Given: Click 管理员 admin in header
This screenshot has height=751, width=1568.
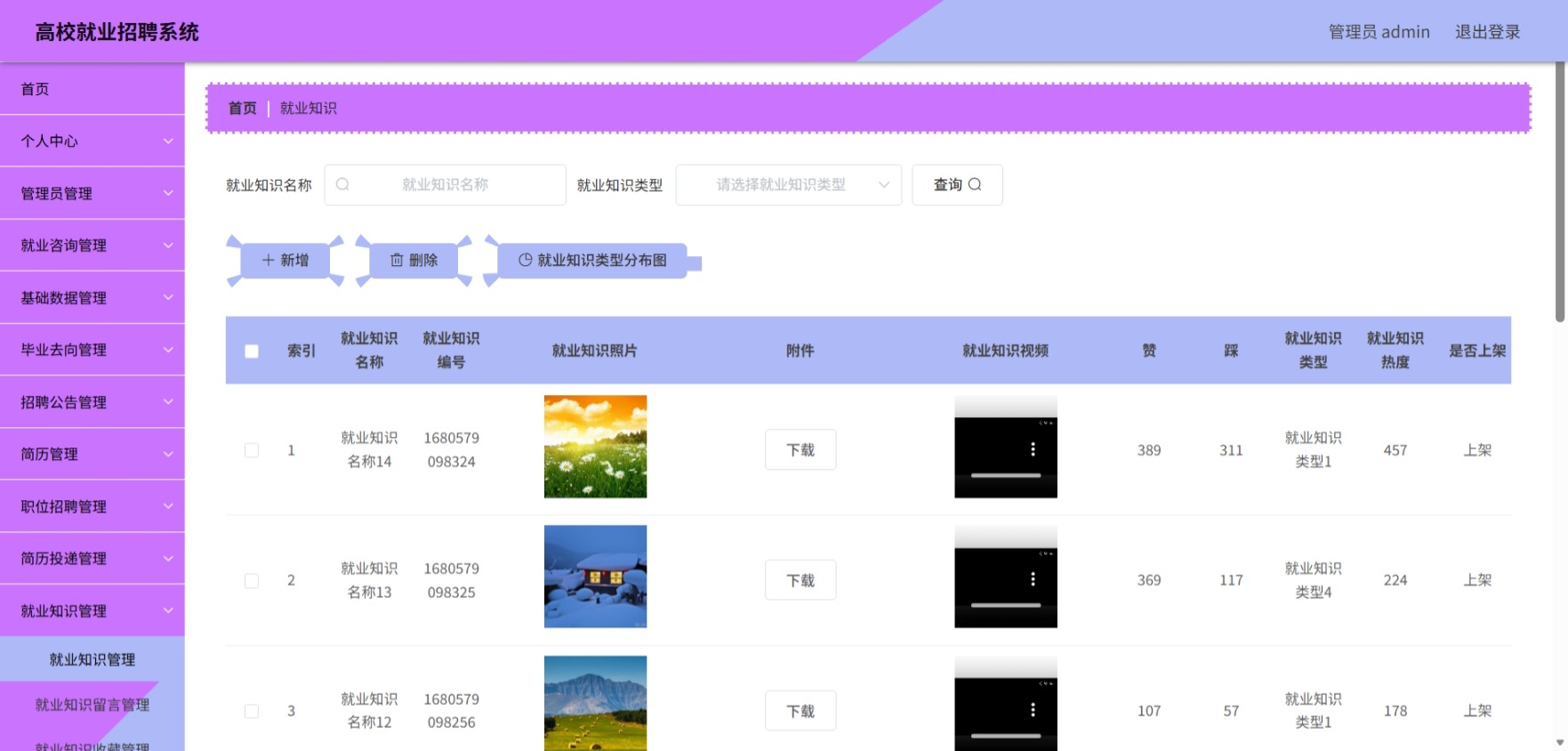Looking at the screenshot, I should point(1379,32).
